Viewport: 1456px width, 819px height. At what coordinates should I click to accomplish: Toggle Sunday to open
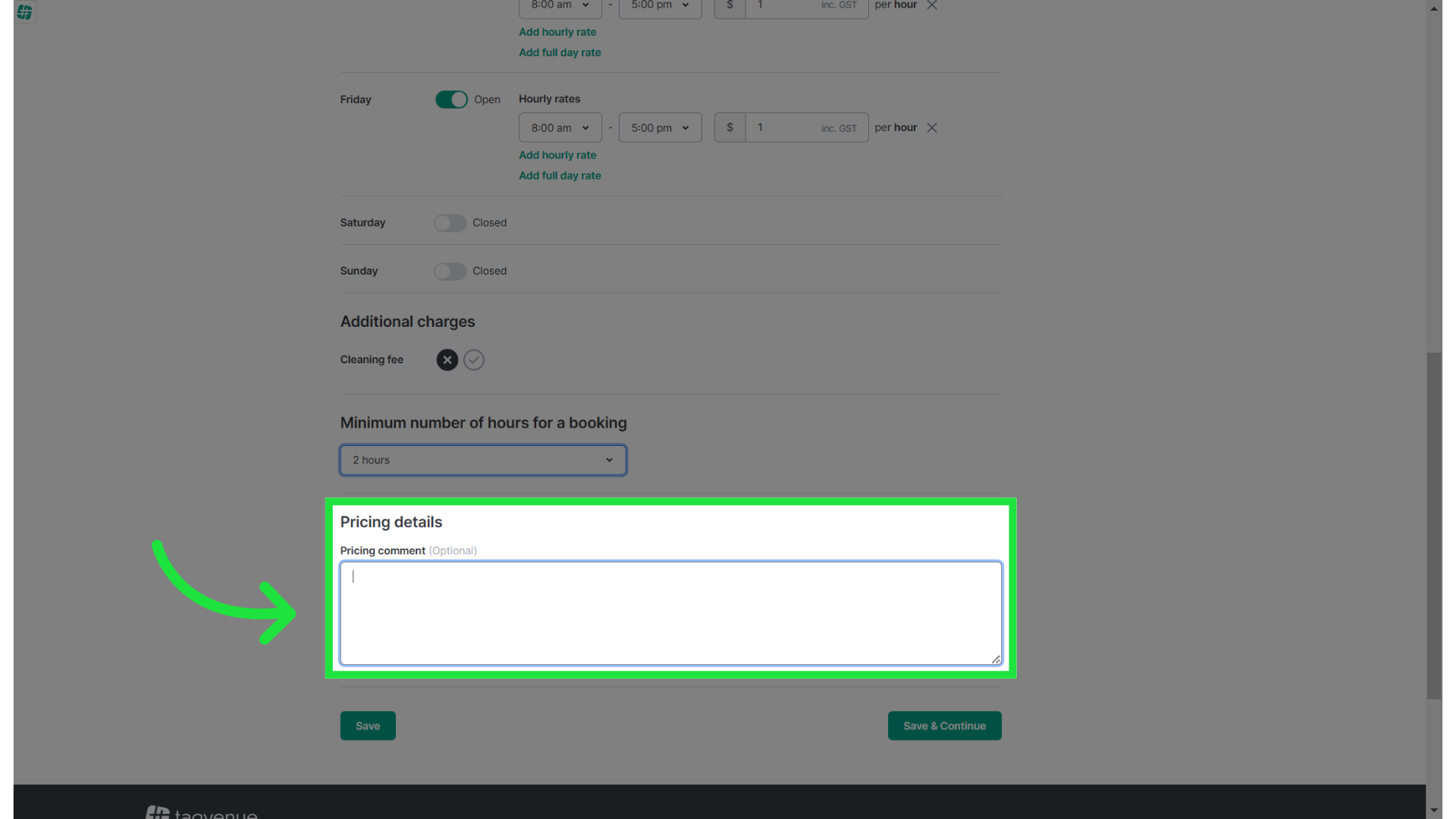[450, 271]
